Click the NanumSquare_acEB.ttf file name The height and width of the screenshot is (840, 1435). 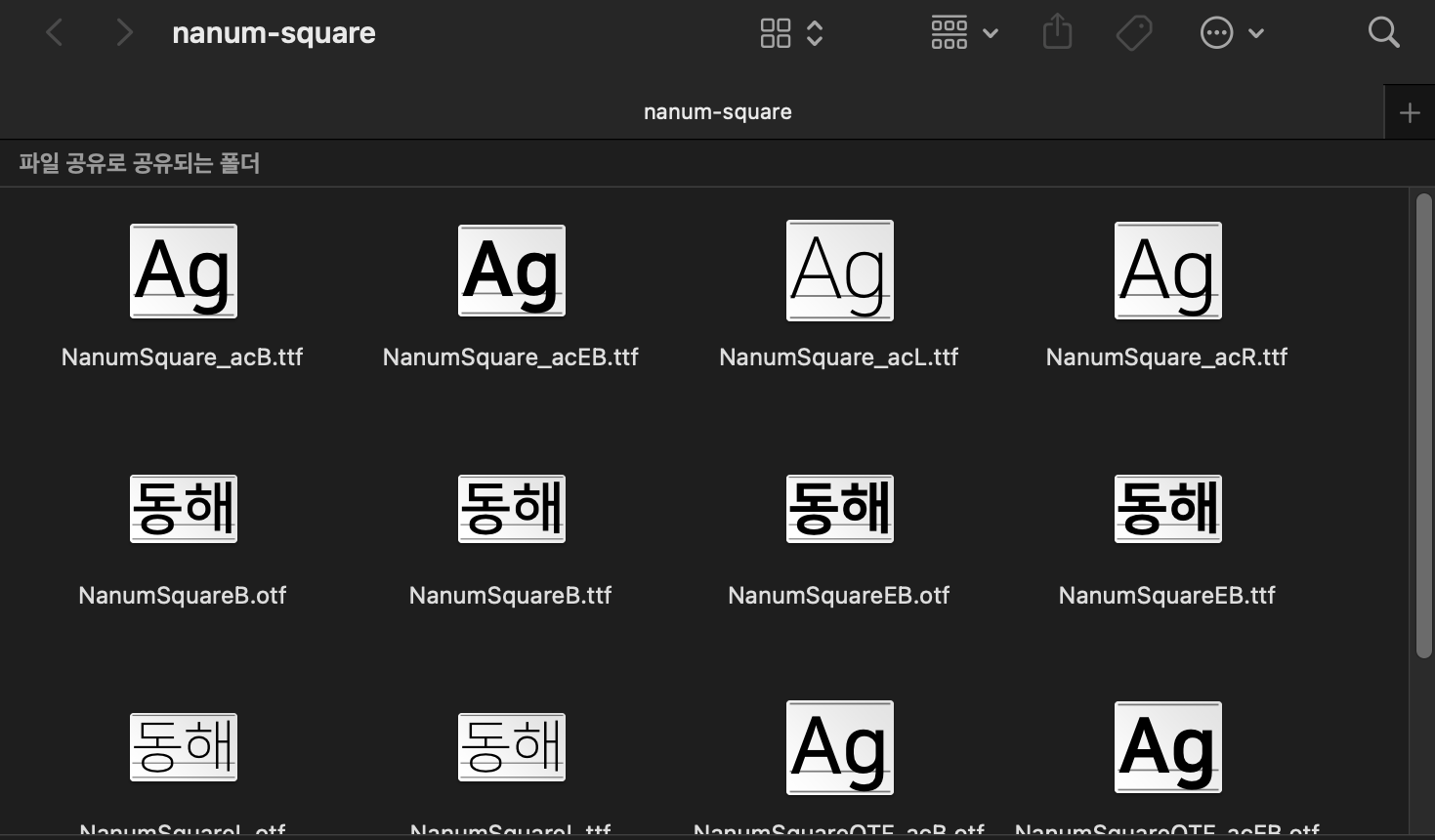point(511,357)
